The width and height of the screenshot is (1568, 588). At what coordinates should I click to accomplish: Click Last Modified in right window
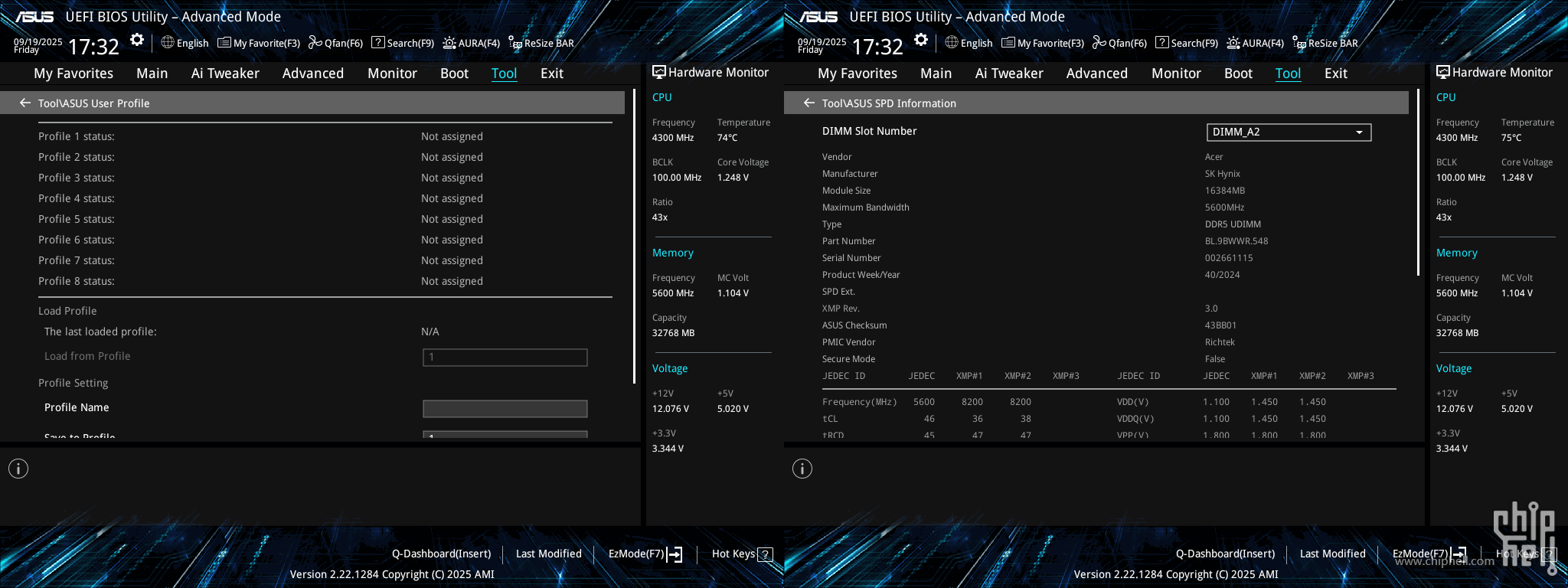click(x=1333, y=554)
